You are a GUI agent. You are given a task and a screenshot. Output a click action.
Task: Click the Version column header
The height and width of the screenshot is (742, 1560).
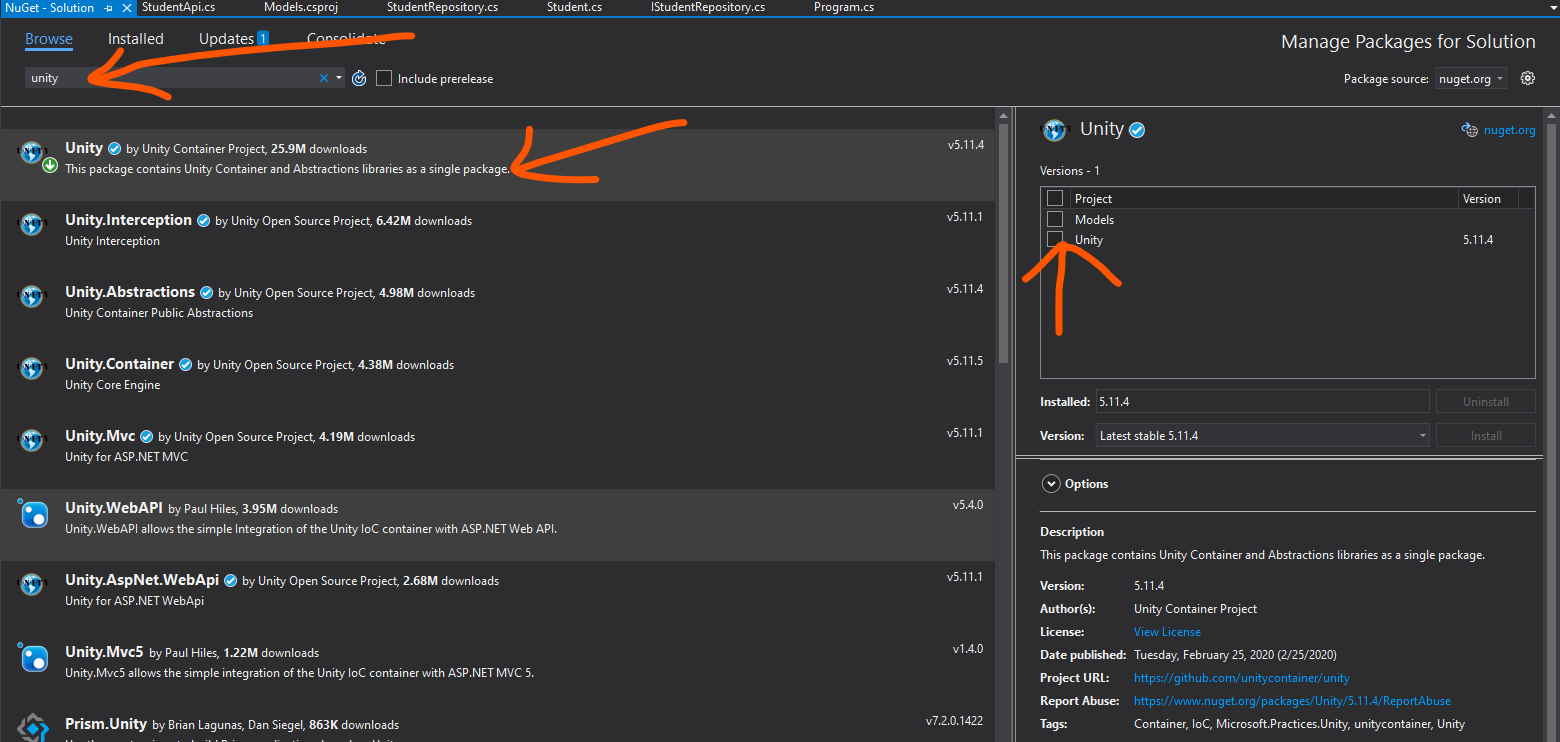tap(1481, 199)
